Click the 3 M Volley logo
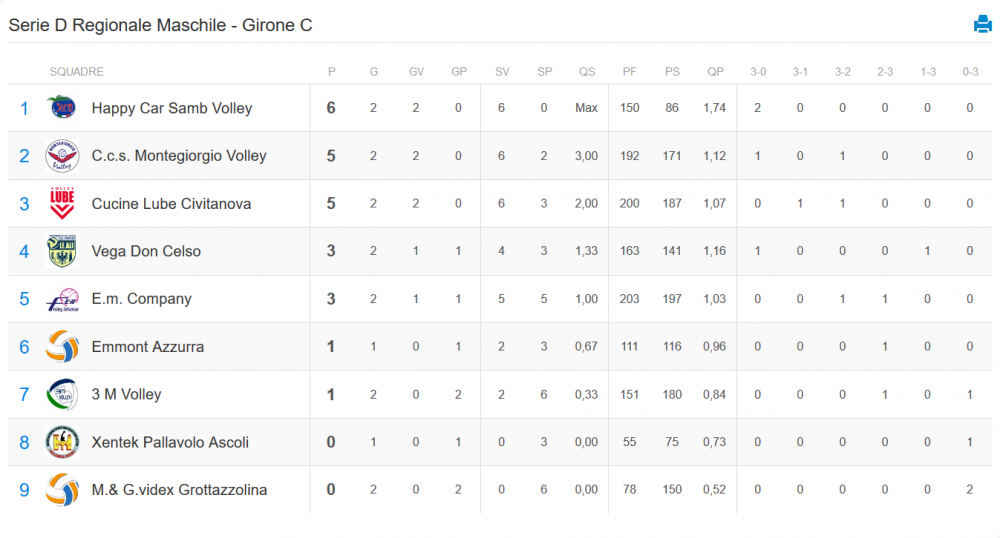The image size is (1000, 538). [x=62, y=394]
